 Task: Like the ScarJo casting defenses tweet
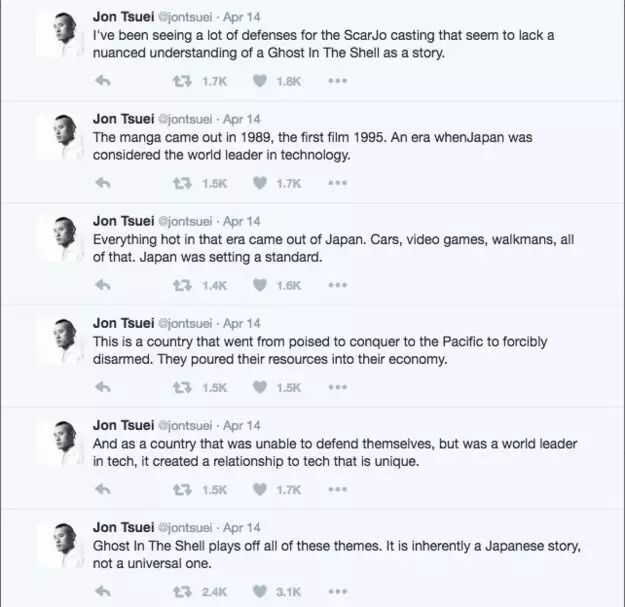coord(260,81)
